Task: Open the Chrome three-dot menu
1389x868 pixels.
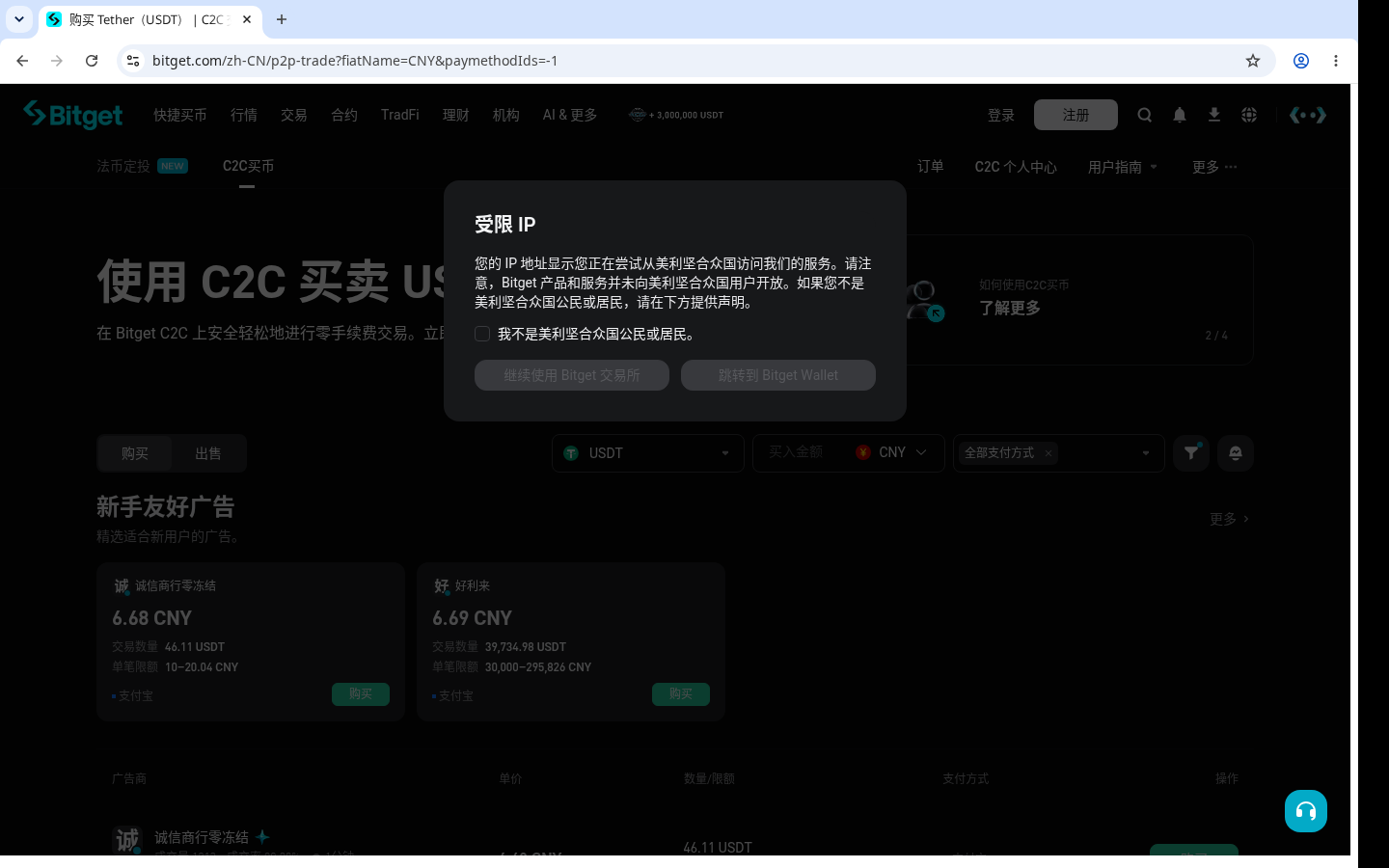Action: tap(1336, 61)
